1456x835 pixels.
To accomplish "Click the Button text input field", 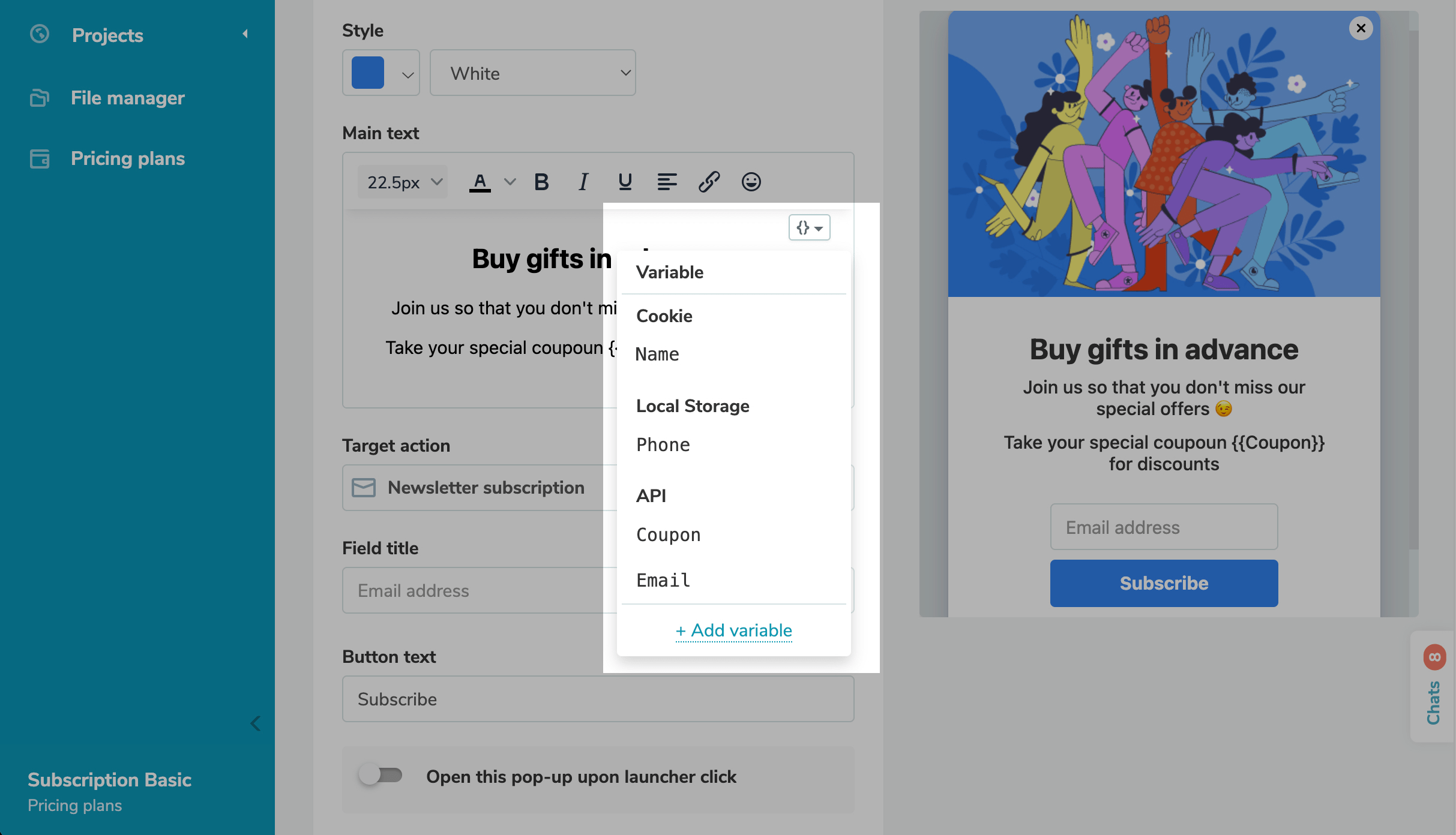I will pyautogui.click(x=598, y=699).
